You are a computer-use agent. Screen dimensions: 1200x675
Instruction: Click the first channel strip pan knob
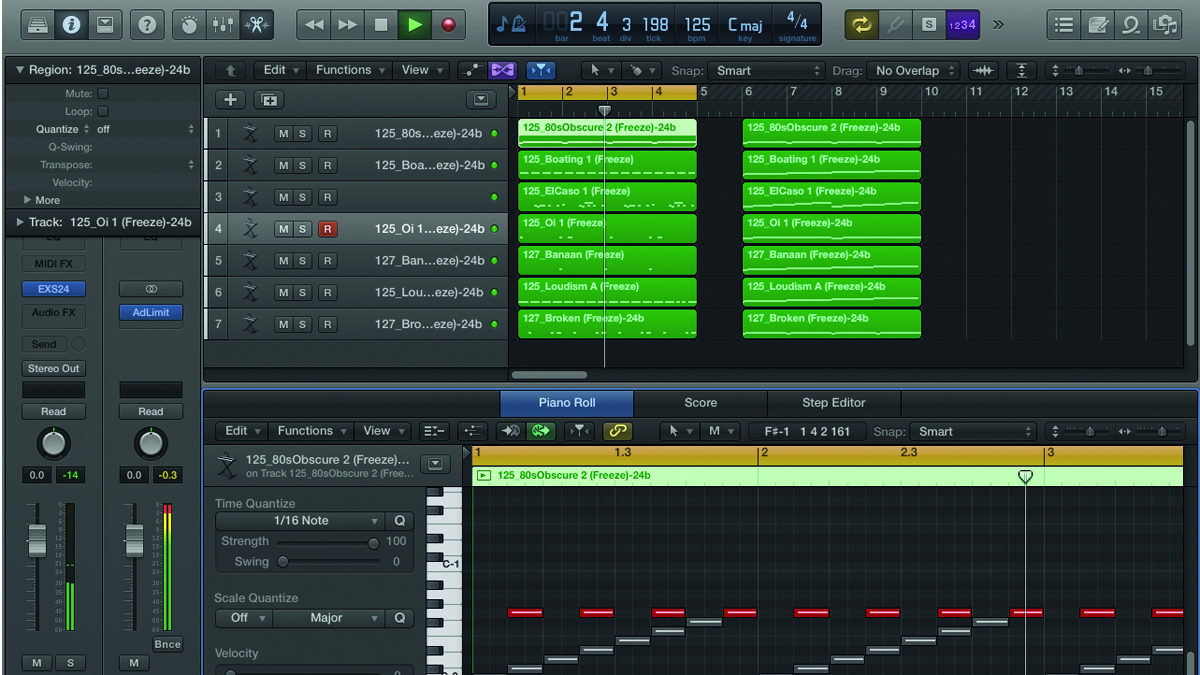pyautogui.click(x=54, y=443)
